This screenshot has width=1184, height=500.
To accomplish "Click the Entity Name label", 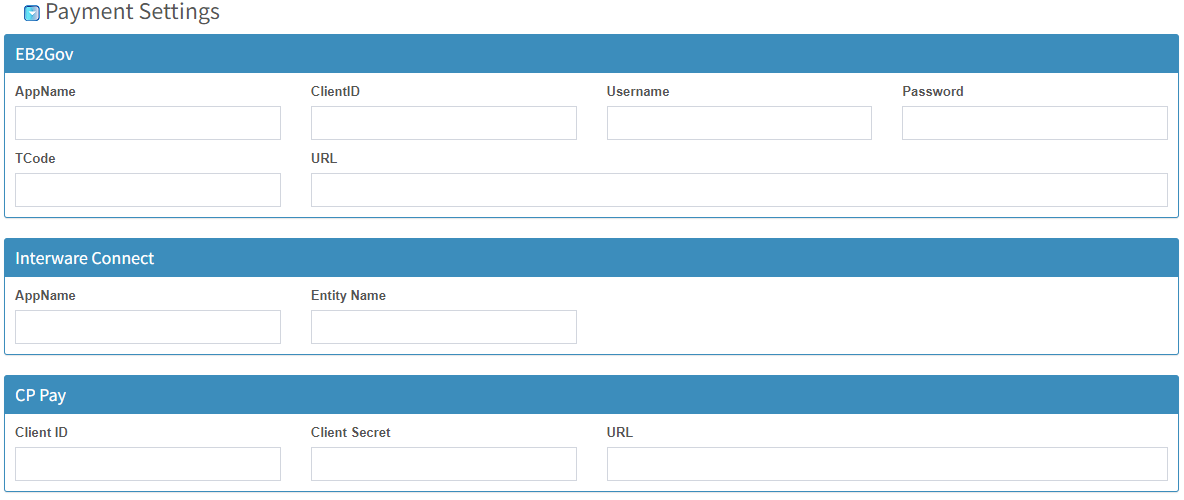I will (x=348, y=295).
